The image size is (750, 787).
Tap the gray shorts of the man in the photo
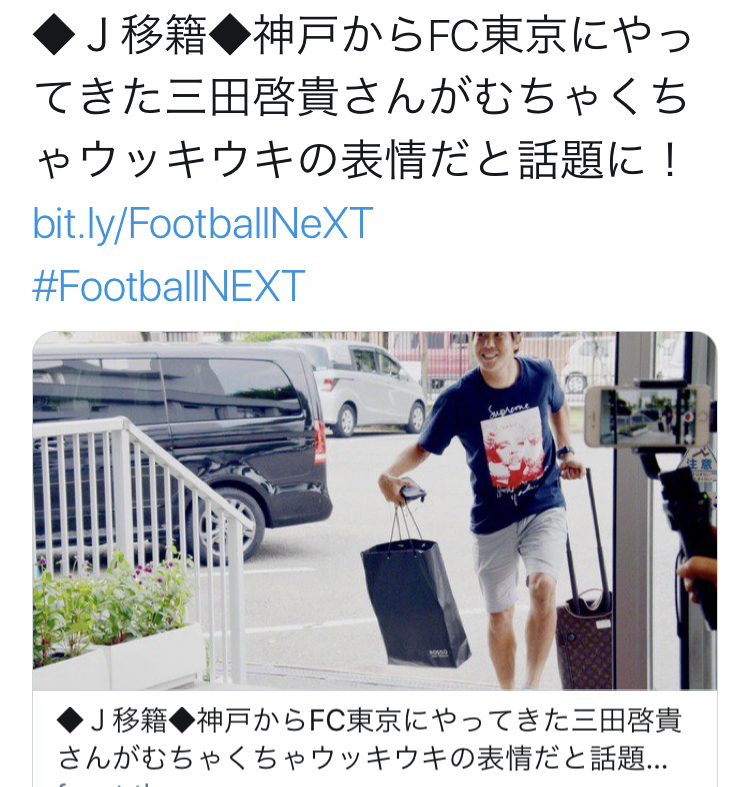coord(520,555)
